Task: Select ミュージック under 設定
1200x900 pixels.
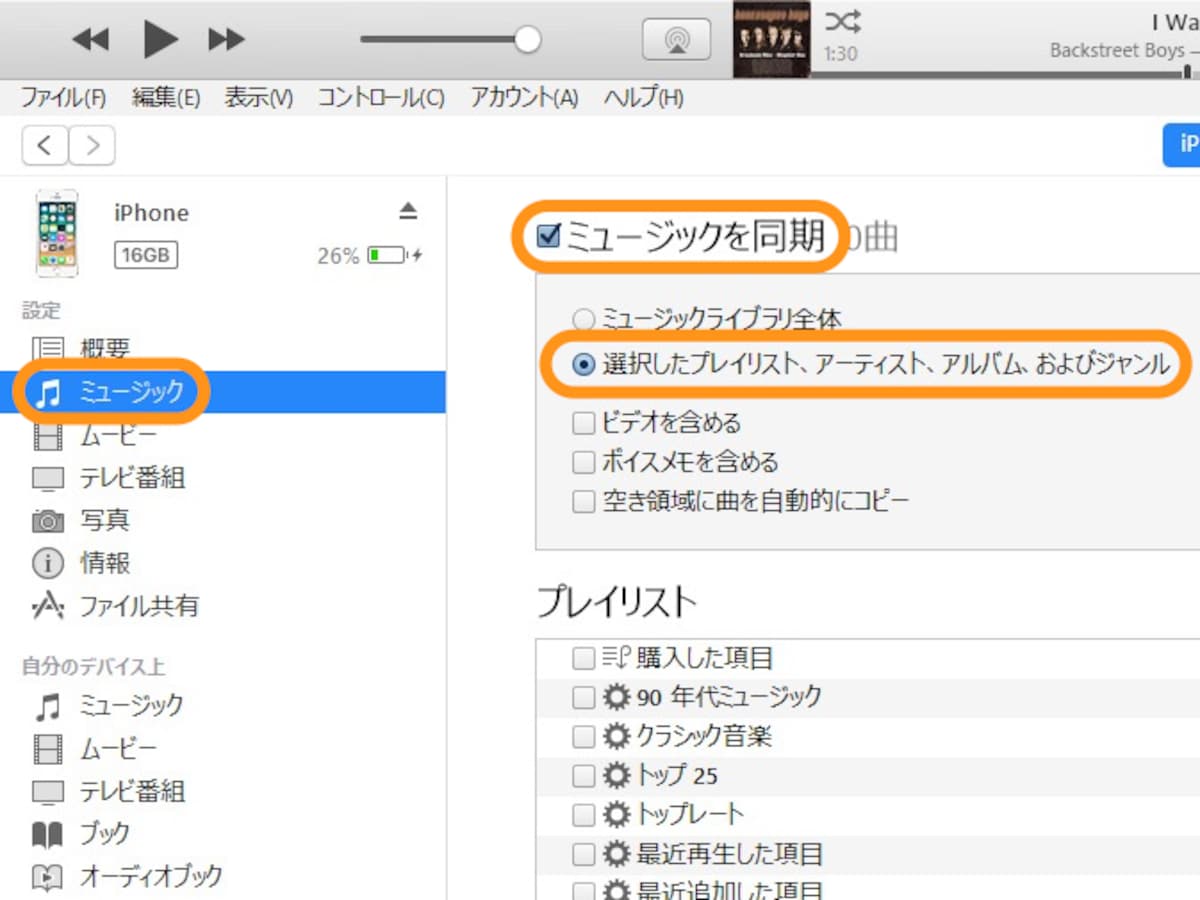Action: [x=223, y=392]
